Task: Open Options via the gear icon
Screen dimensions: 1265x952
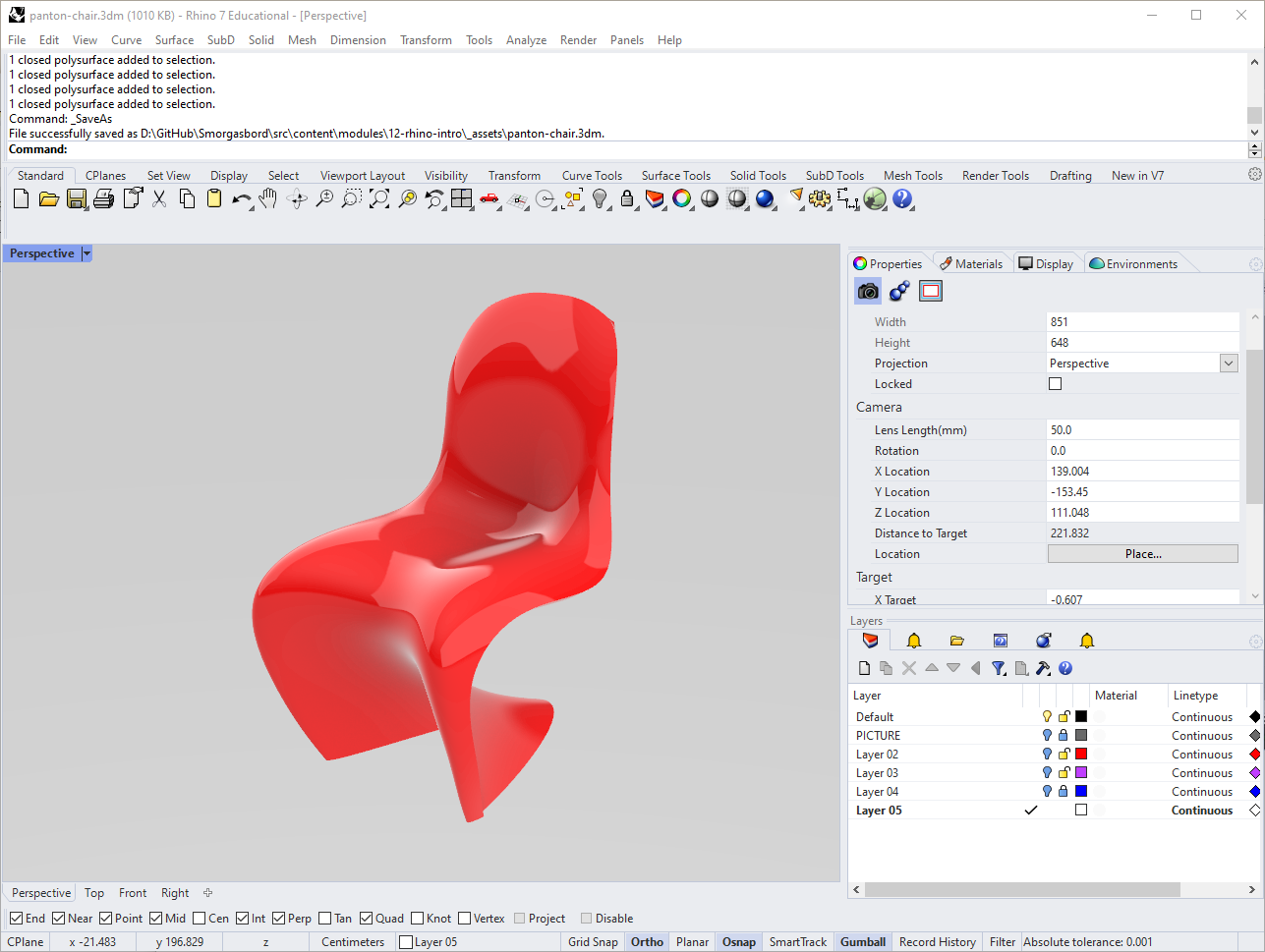Action: click(820, 199)
